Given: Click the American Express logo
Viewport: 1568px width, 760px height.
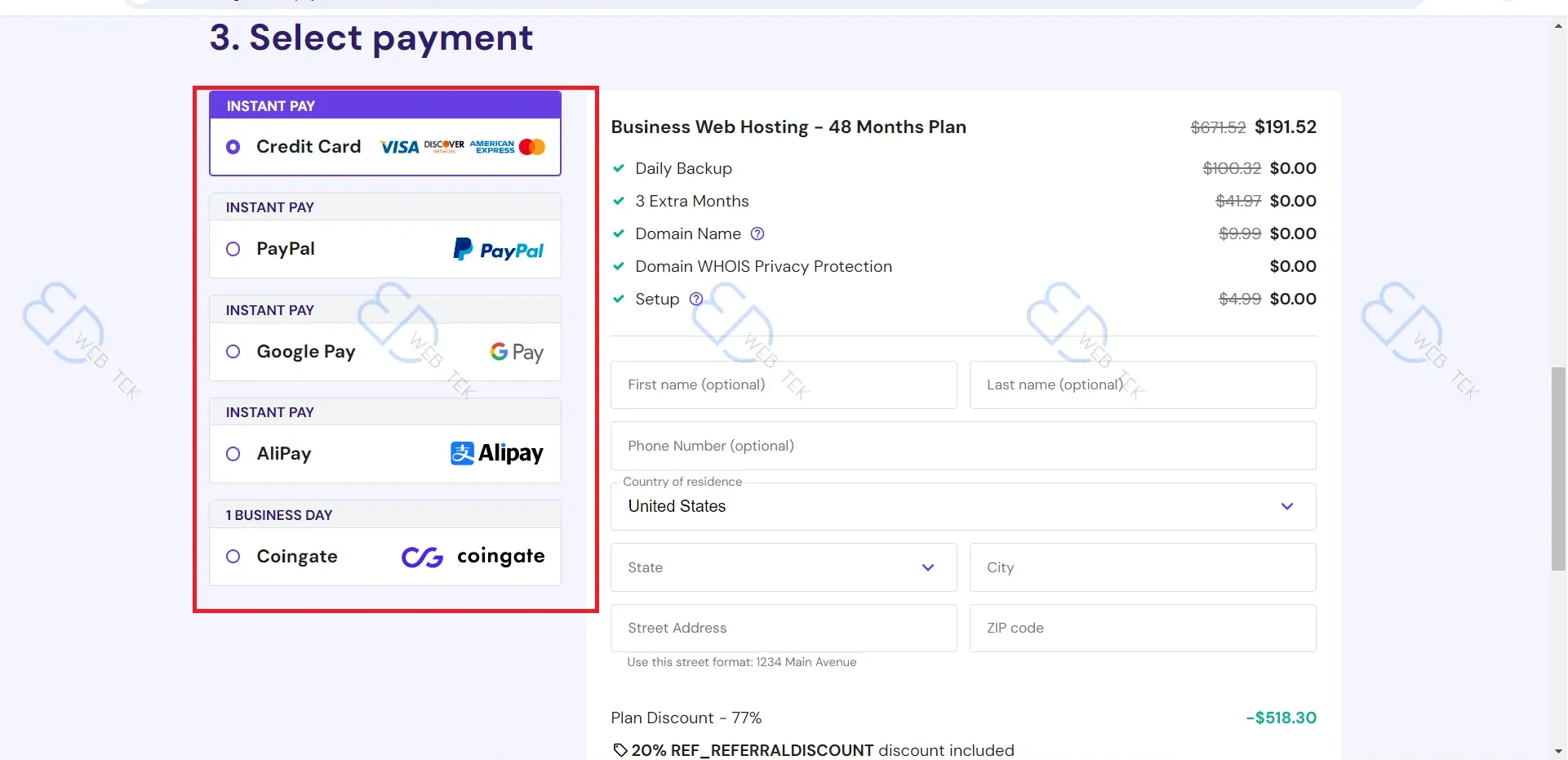Looking at the screenshot, I should [492, 147].
